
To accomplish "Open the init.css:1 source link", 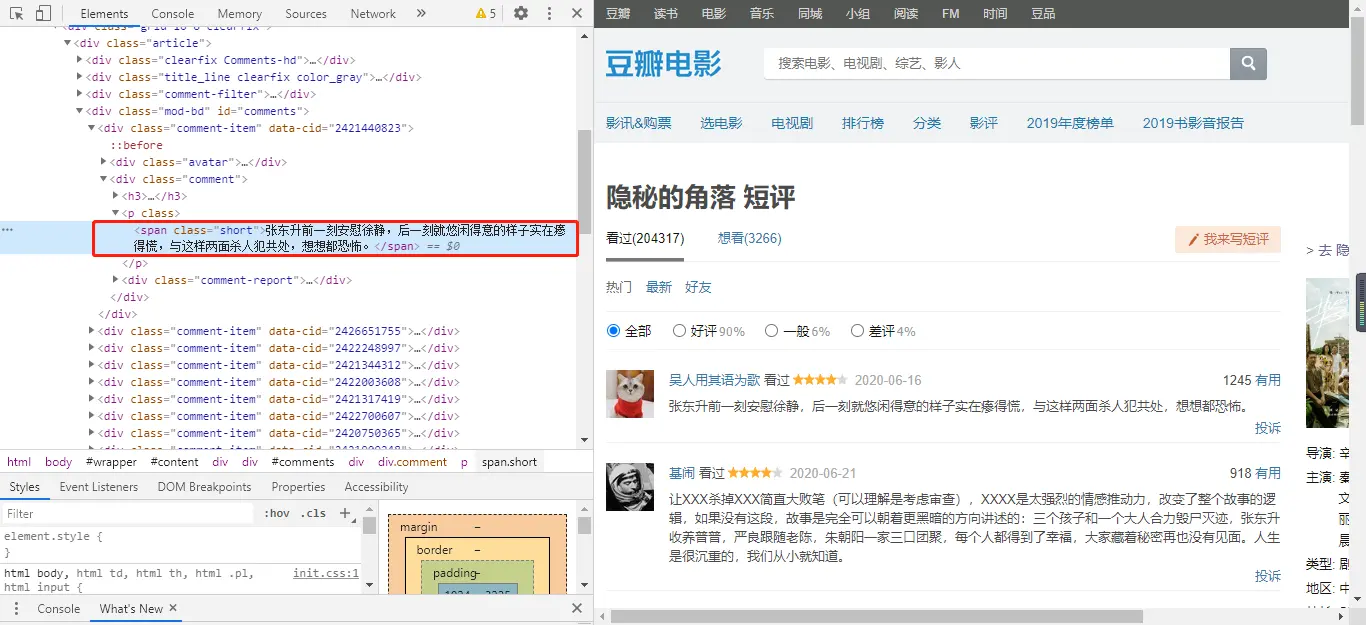I will (326, 574).
